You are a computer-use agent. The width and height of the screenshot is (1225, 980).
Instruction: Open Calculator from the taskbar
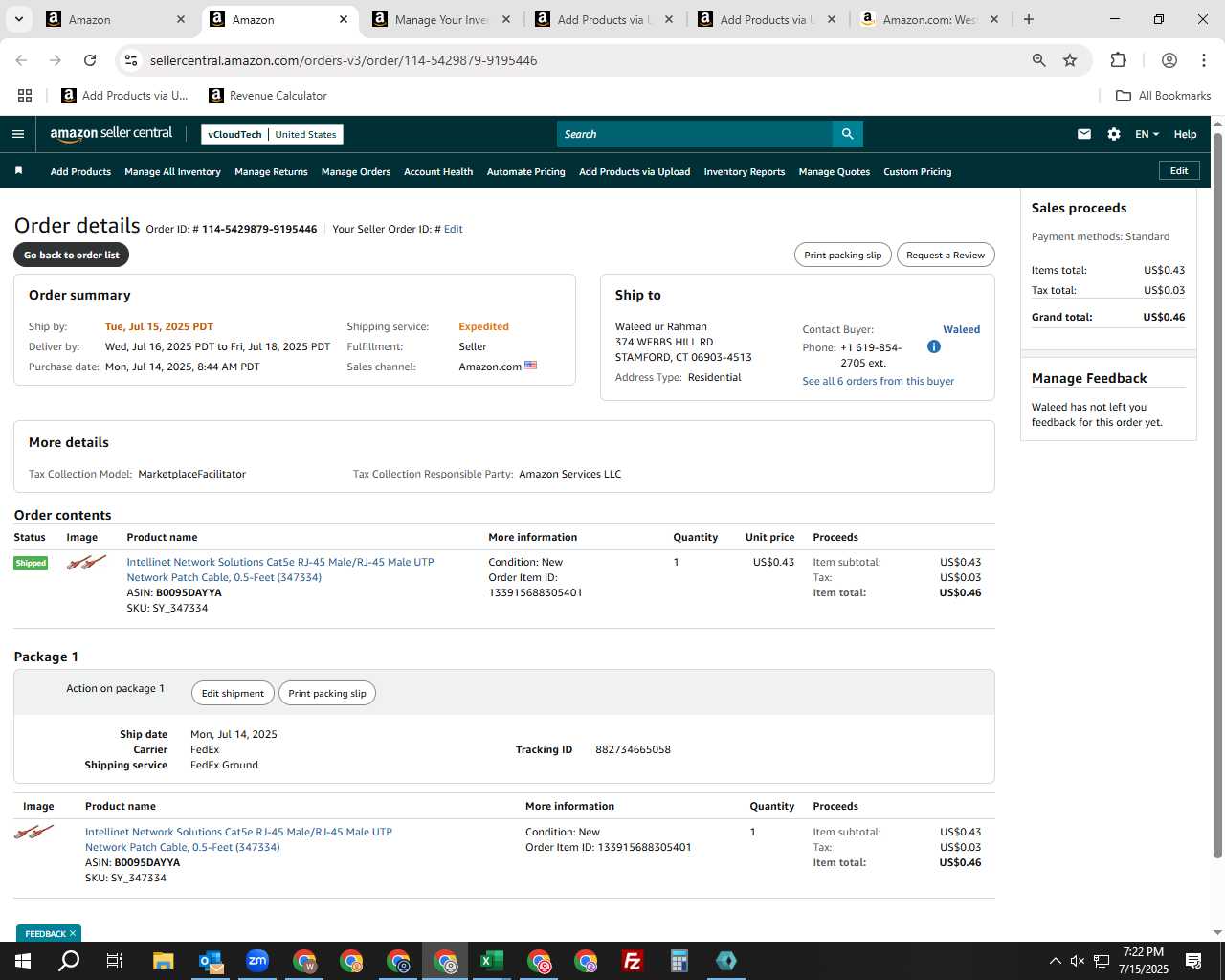(679, 961)
